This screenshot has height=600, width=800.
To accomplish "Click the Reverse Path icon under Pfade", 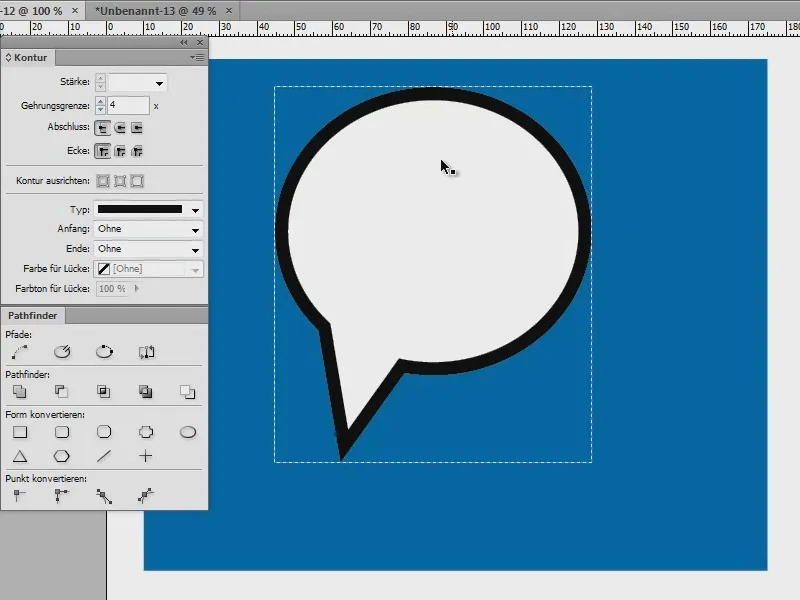I will click(146, 352).
